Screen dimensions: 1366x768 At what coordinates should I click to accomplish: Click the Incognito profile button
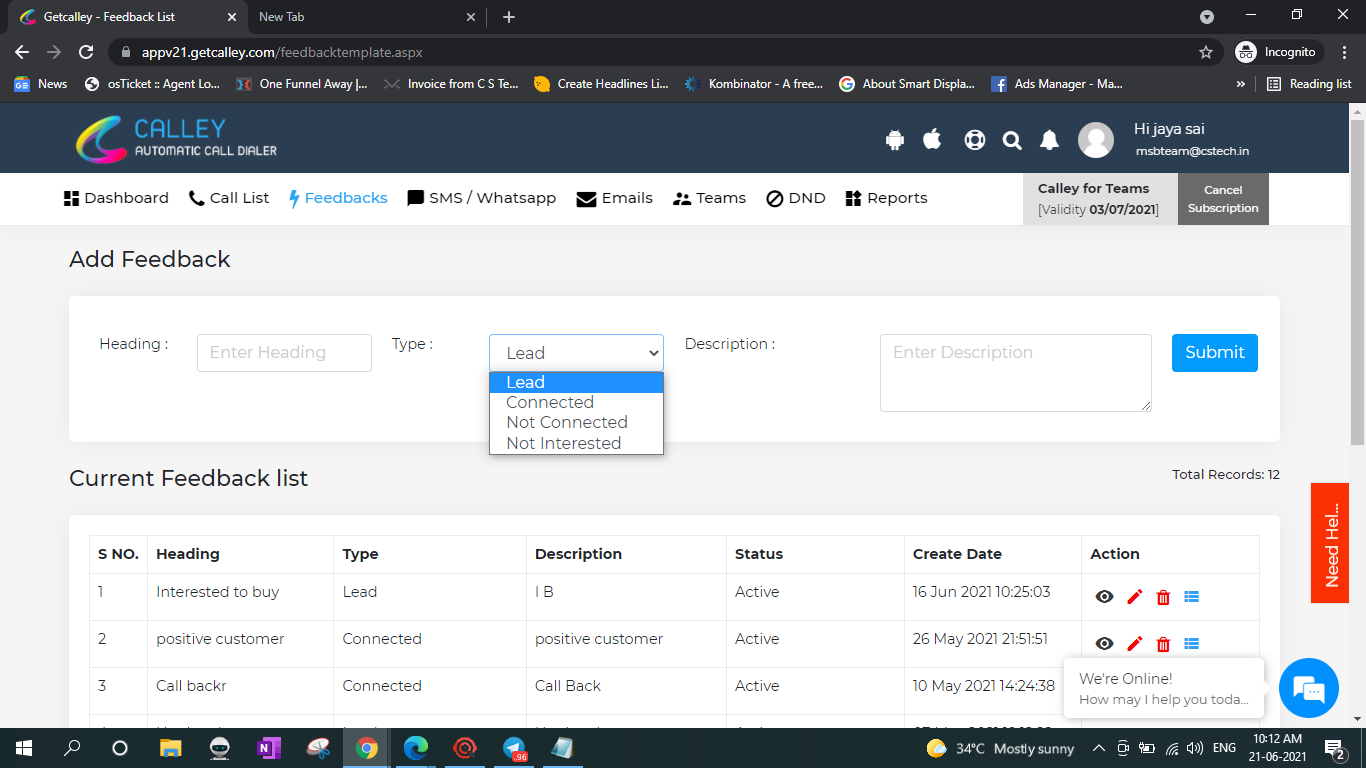1280,52
